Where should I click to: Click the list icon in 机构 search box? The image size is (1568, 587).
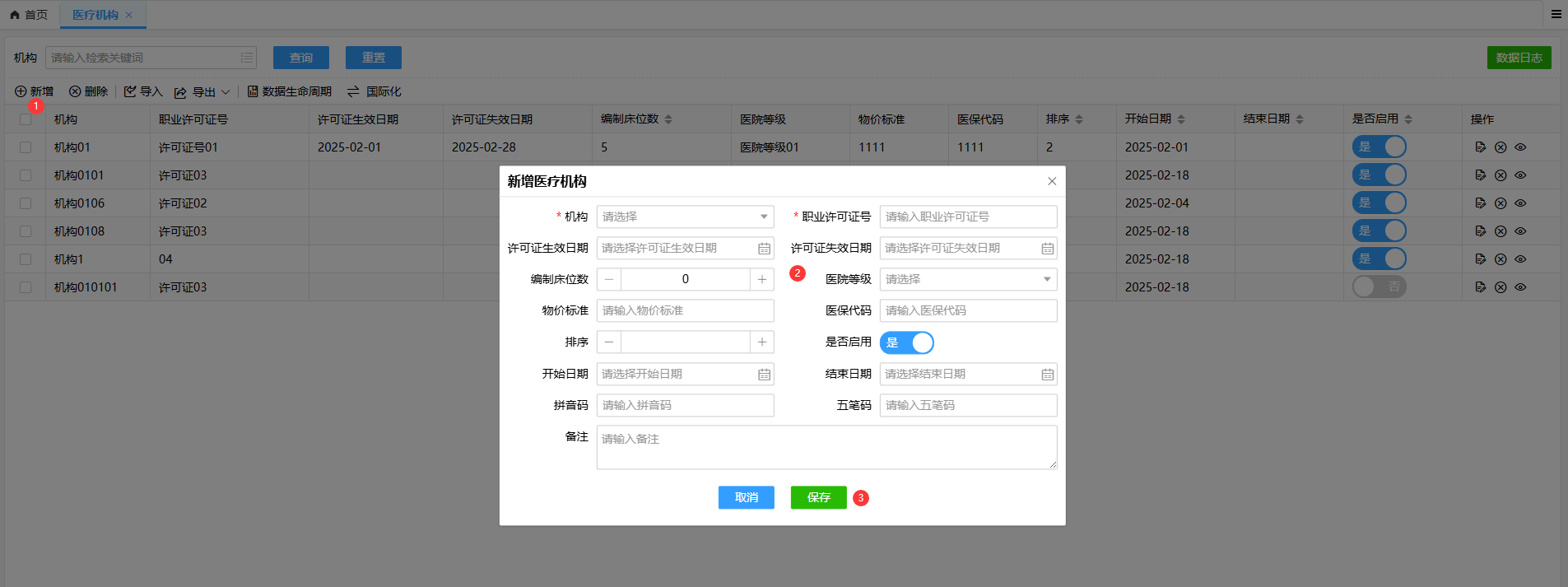pyautogui.click(x=246, y=58)
